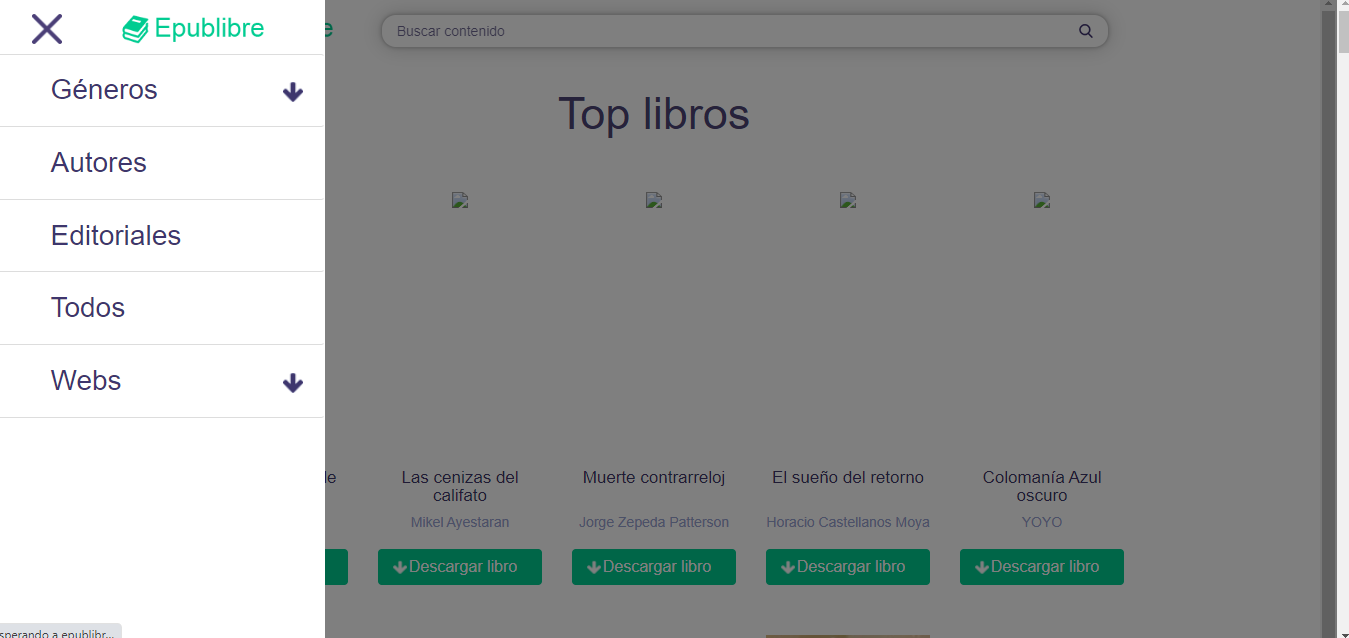
Task: Download Colomanía Azul oscuro book
Action: tap(1042, 567)
